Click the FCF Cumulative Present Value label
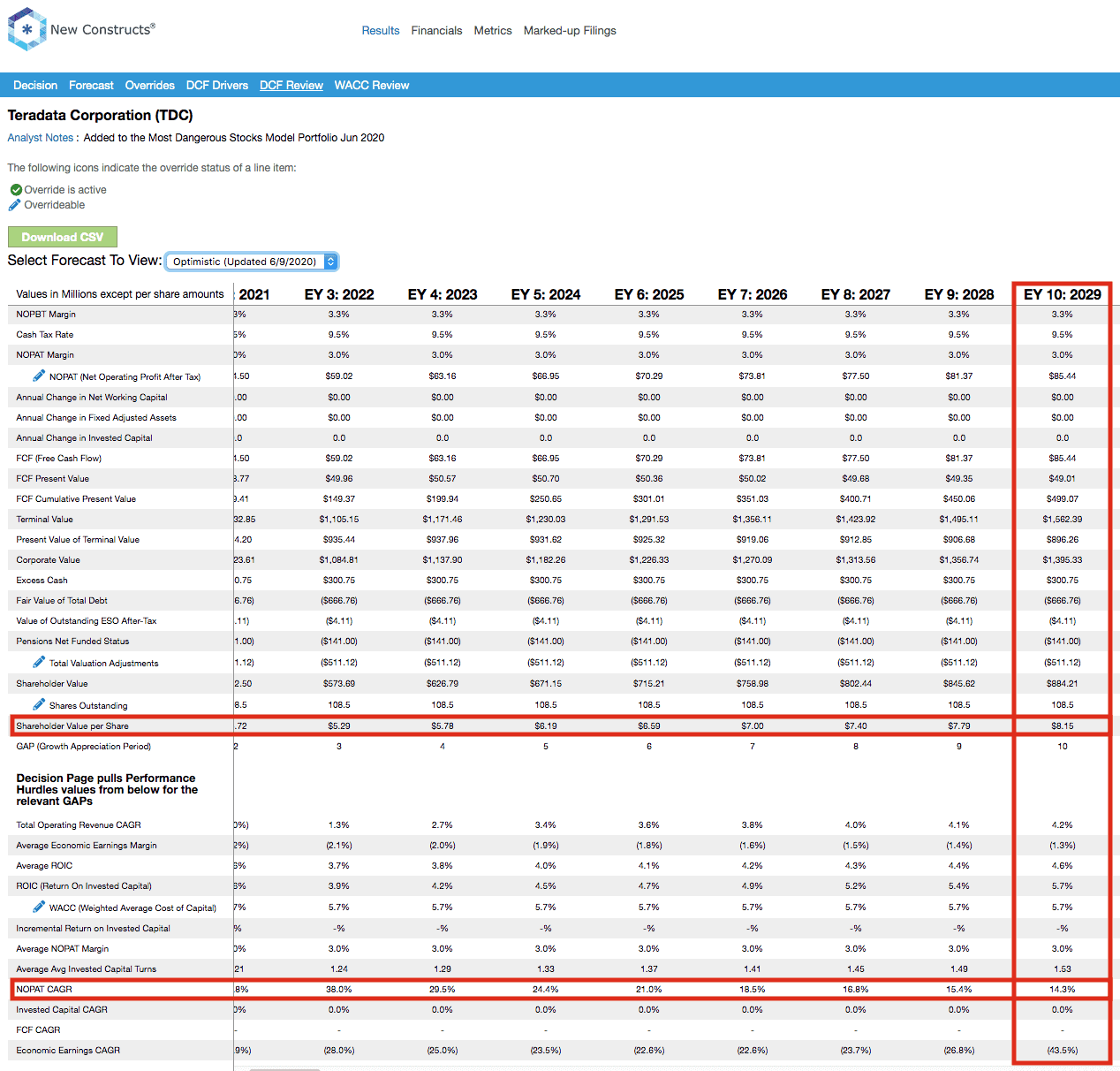The height and width of the screenshot is (1071, 1120). tap(76, 499)
